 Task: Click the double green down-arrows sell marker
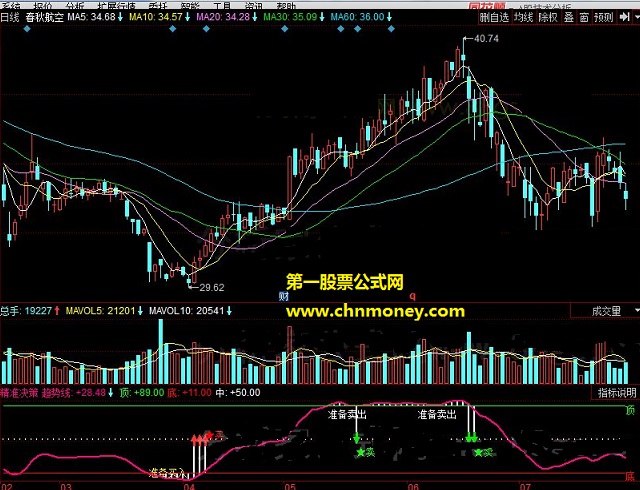click(x=471, y=439)
